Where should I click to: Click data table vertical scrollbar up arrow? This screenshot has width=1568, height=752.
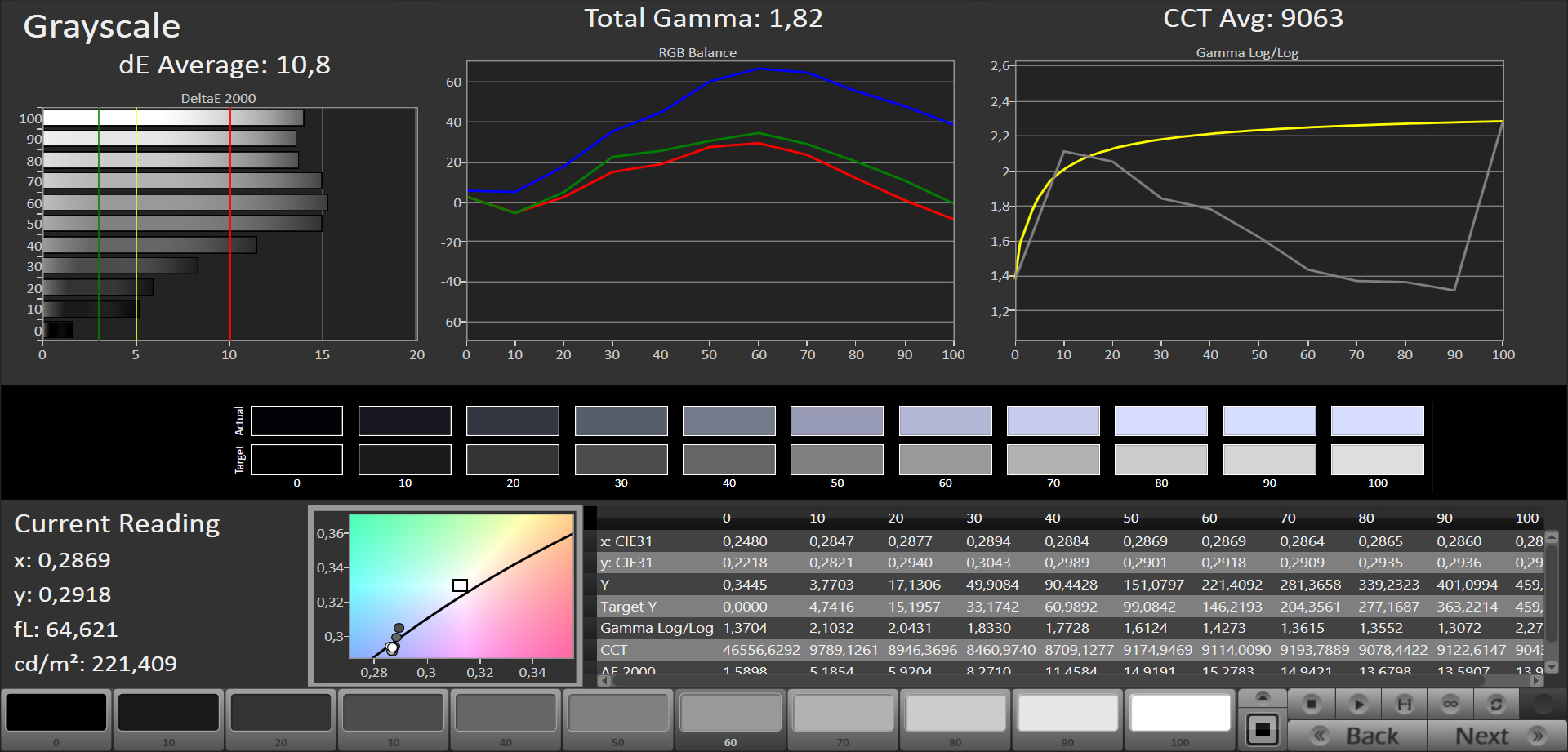tap(1552, 537)
